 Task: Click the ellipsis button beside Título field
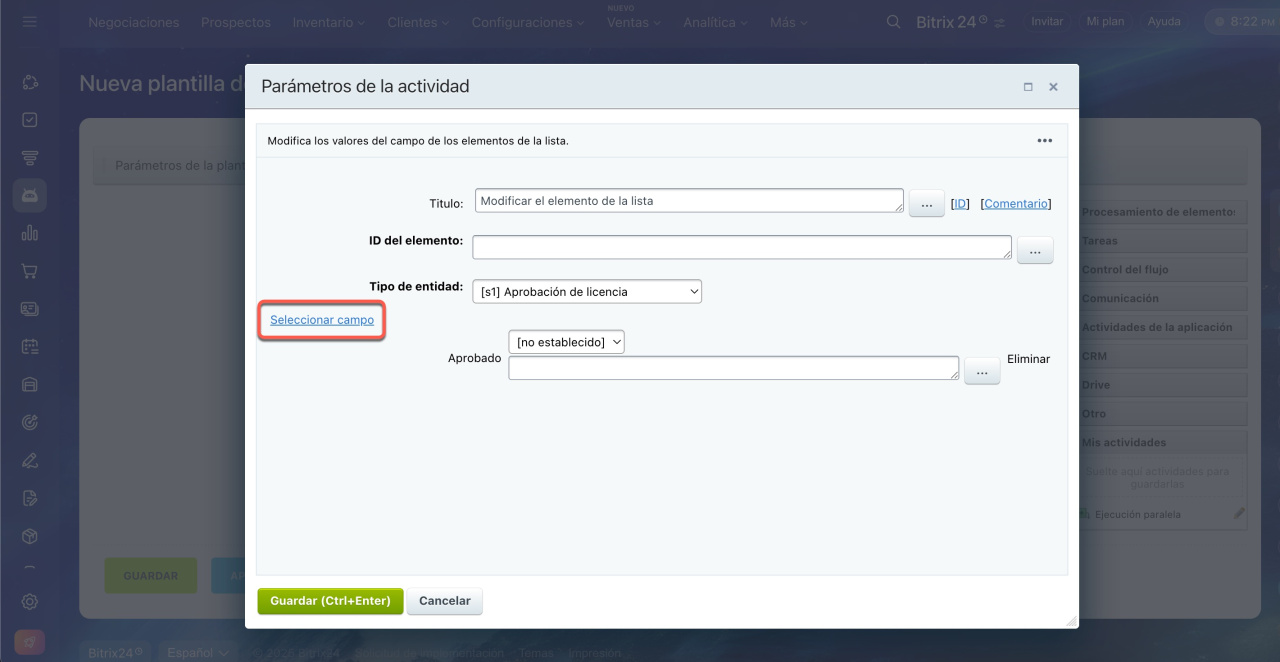[x=926, y=204]
